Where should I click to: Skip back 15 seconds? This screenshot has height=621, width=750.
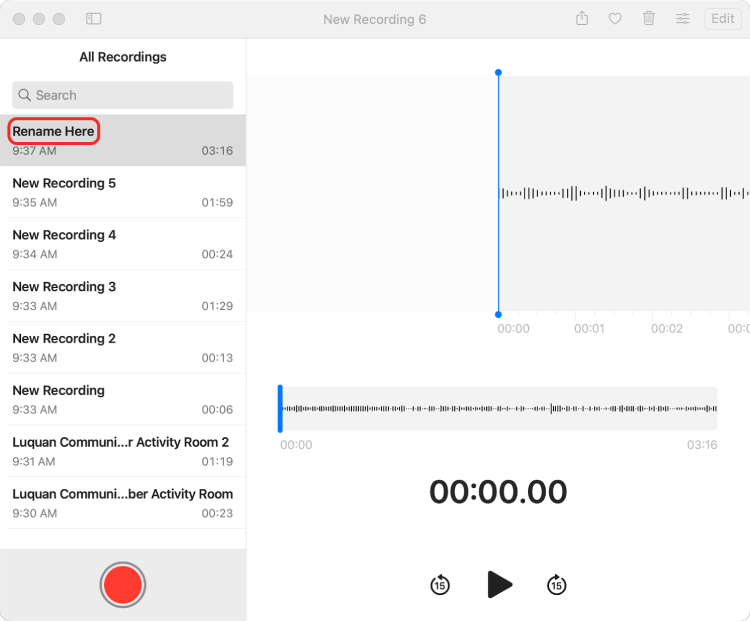[440, 585]
